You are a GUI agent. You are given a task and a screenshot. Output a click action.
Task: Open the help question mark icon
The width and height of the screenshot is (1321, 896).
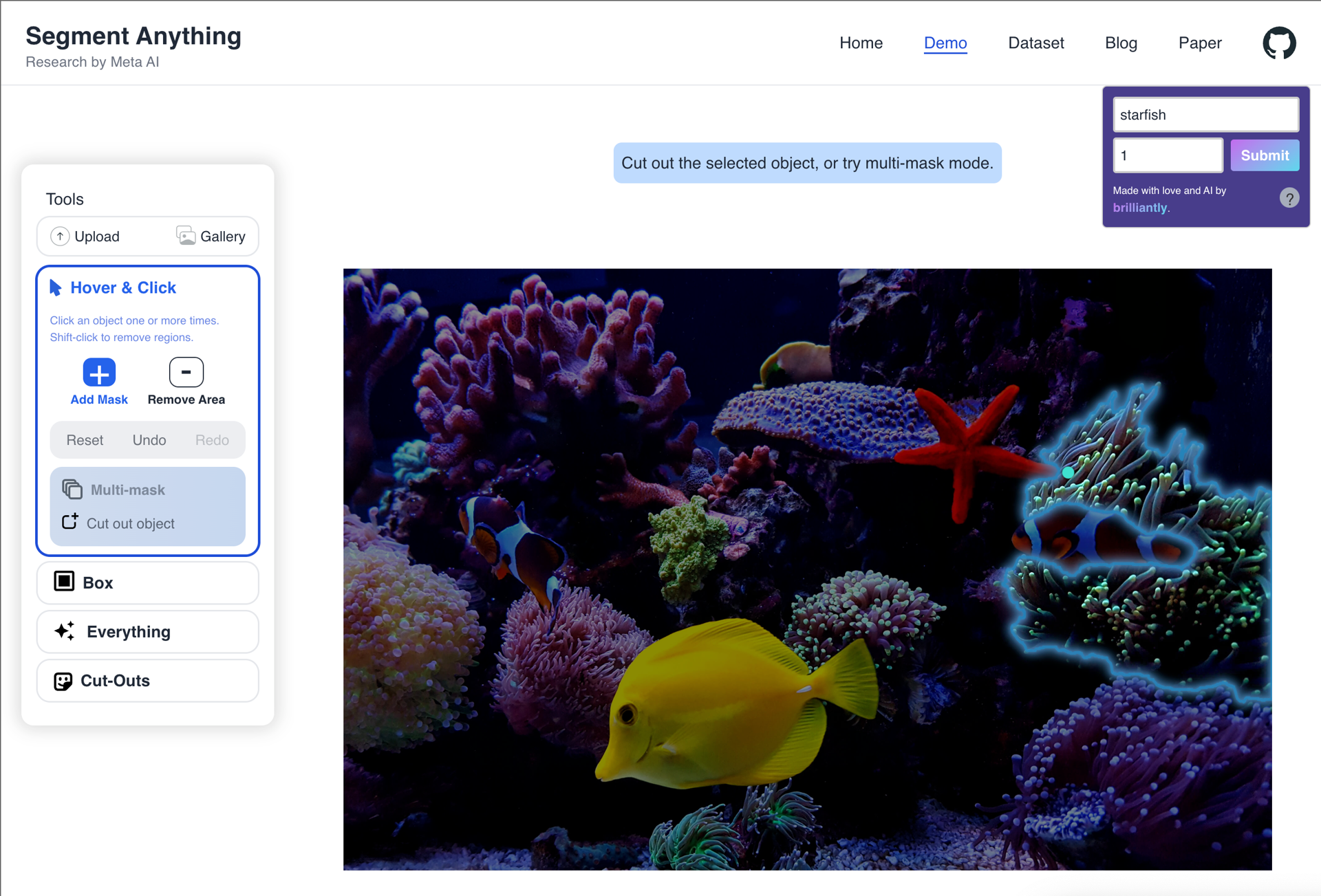(x=1289, y=198)
